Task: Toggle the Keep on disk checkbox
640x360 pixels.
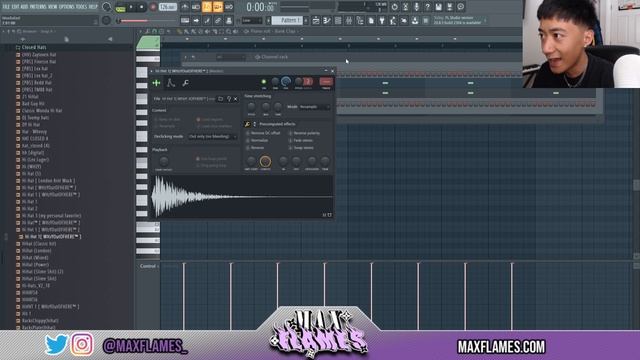Action: pos(156,120)
